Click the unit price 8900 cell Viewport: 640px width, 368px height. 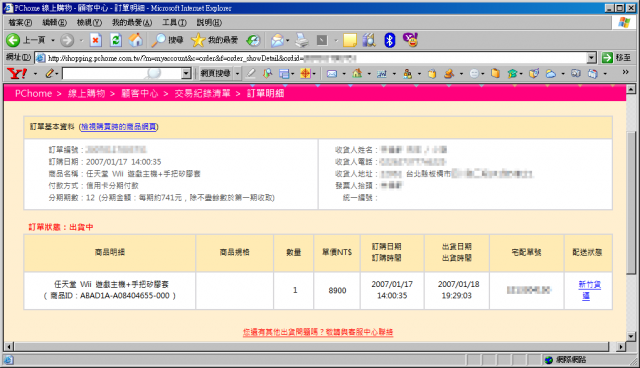point(337,290)
